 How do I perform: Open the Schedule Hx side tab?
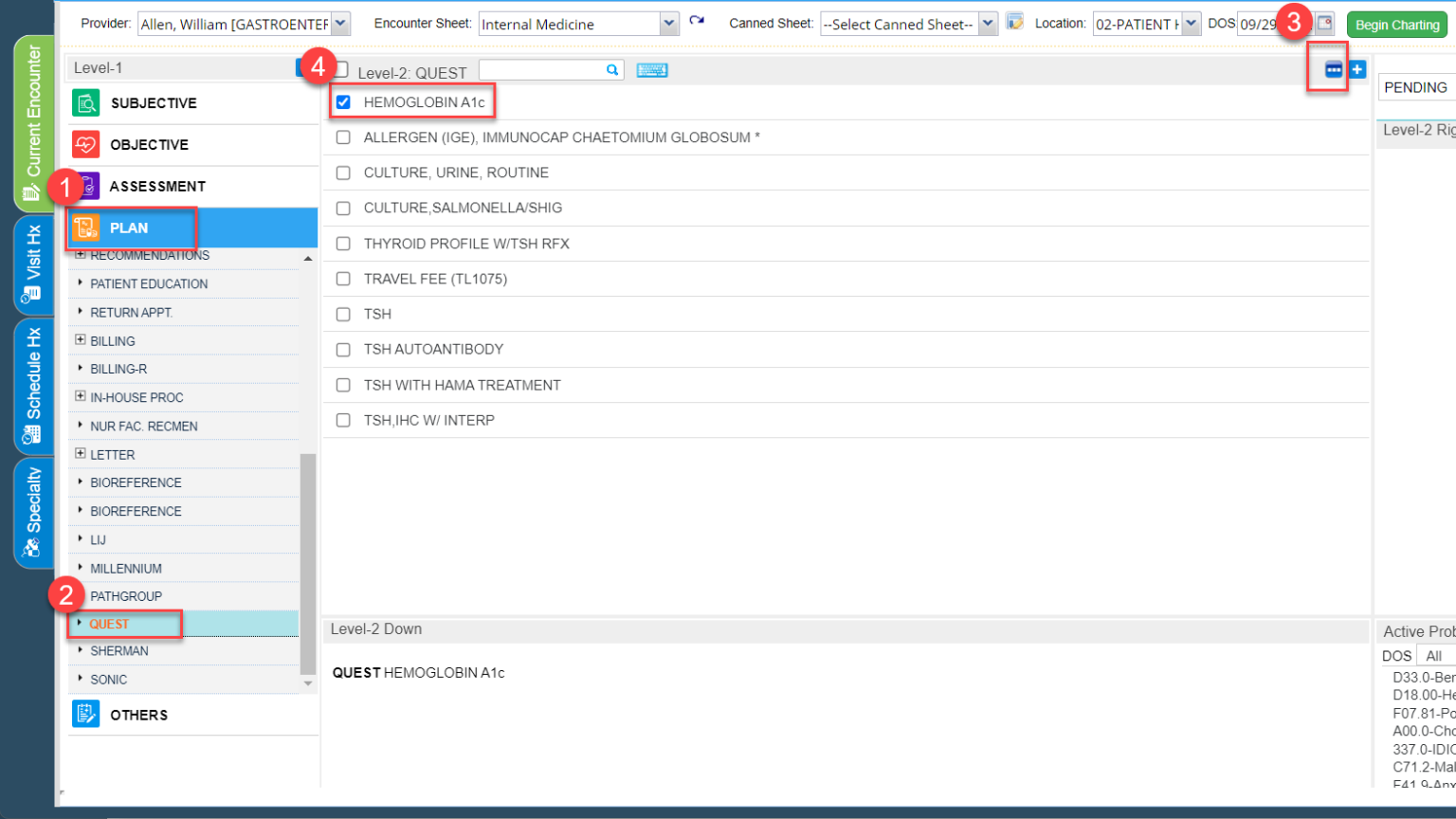point(33,386)
